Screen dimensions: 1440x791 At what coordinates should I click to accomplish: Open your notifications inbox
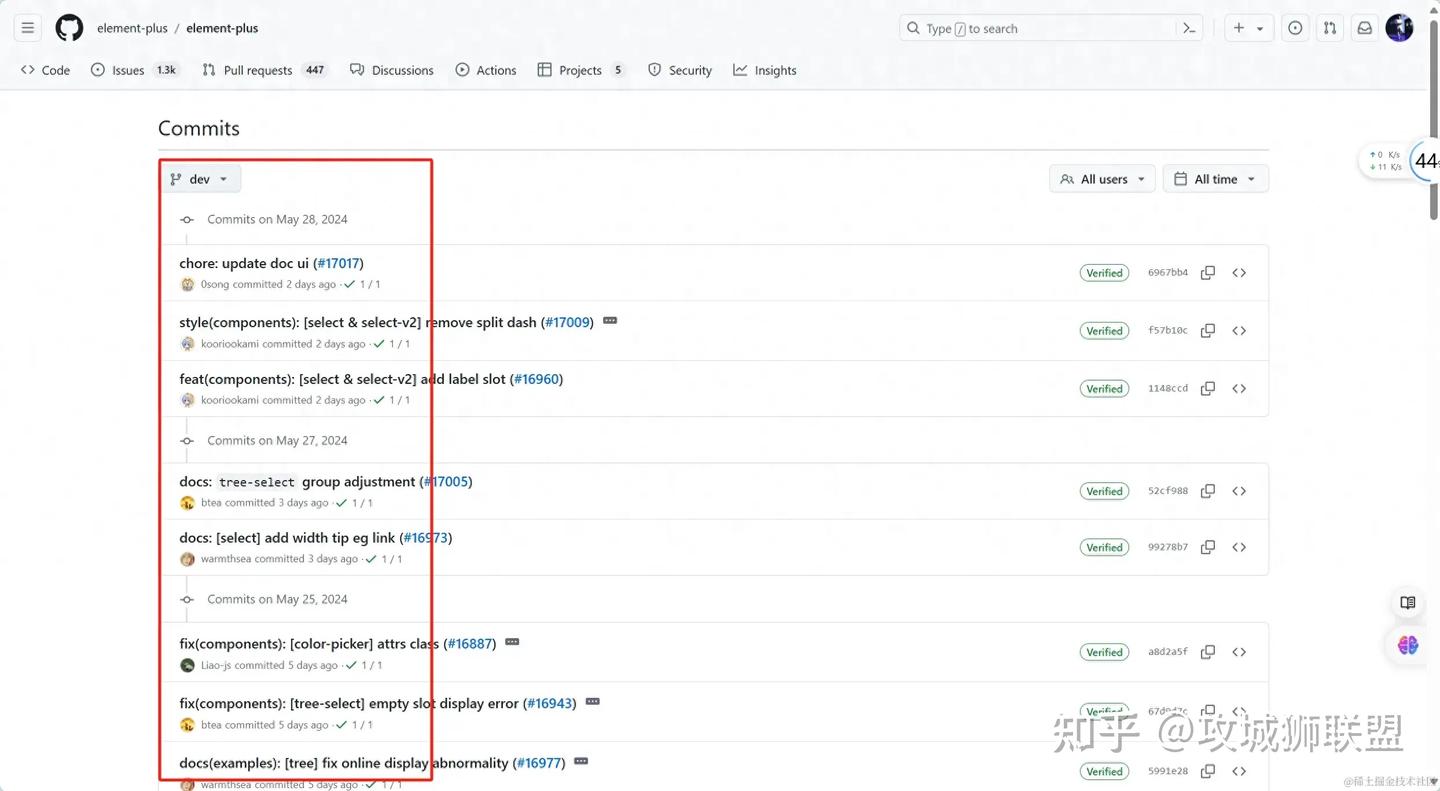click(x=1364, y=28)
